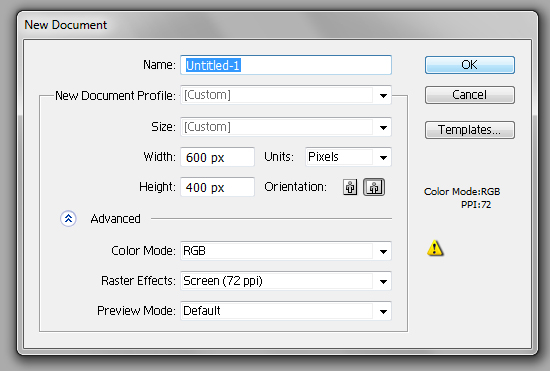
Task: Select landscape orientation icon
Action: (374, 187)
